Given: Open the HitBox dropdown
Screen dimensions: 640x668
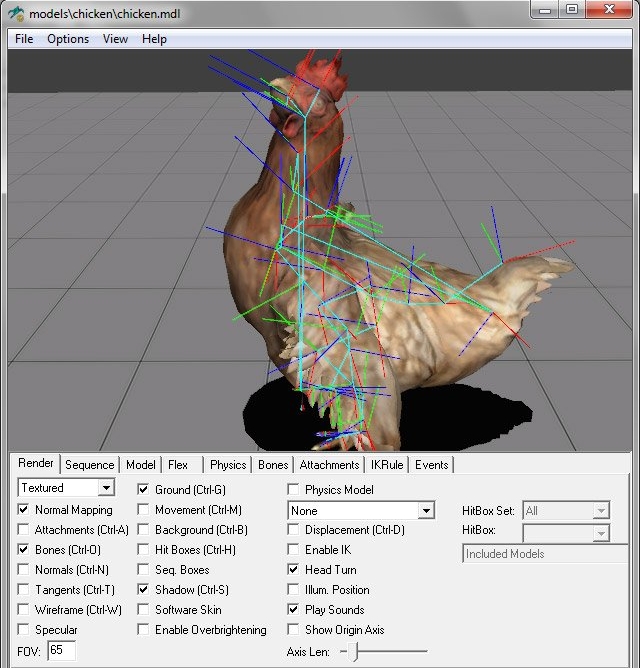Looking at the screenshot, I should pyautogui.click(x=566, y=533).
